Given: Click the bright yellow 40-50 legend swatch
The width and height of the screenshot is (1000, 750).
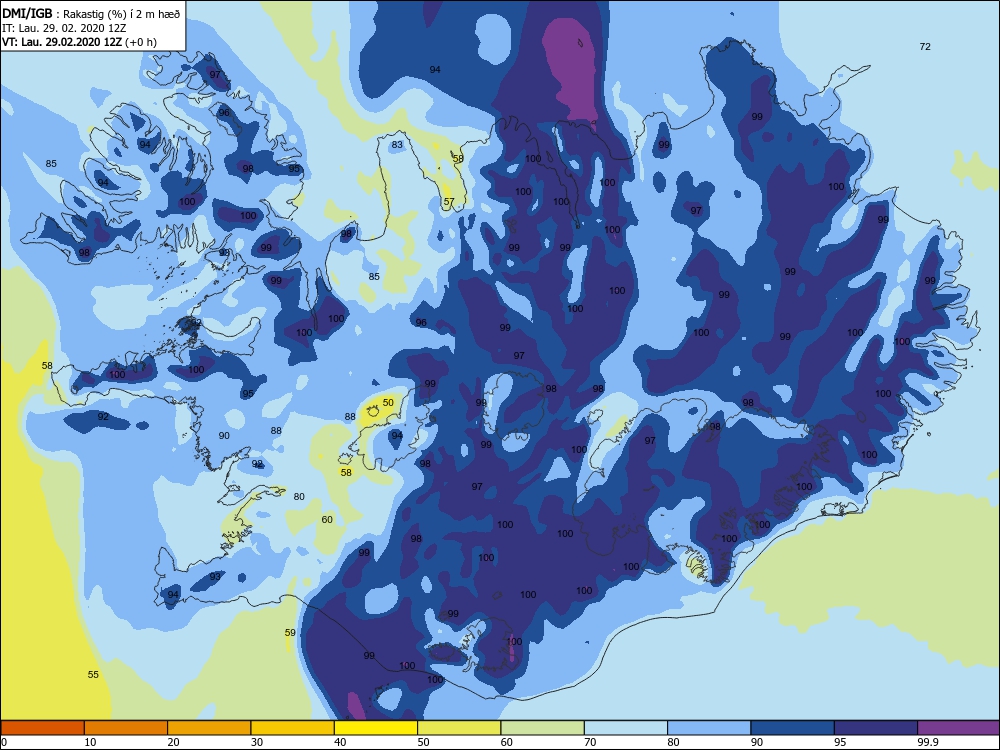Looking at the screenshot, I should (376, 728).
